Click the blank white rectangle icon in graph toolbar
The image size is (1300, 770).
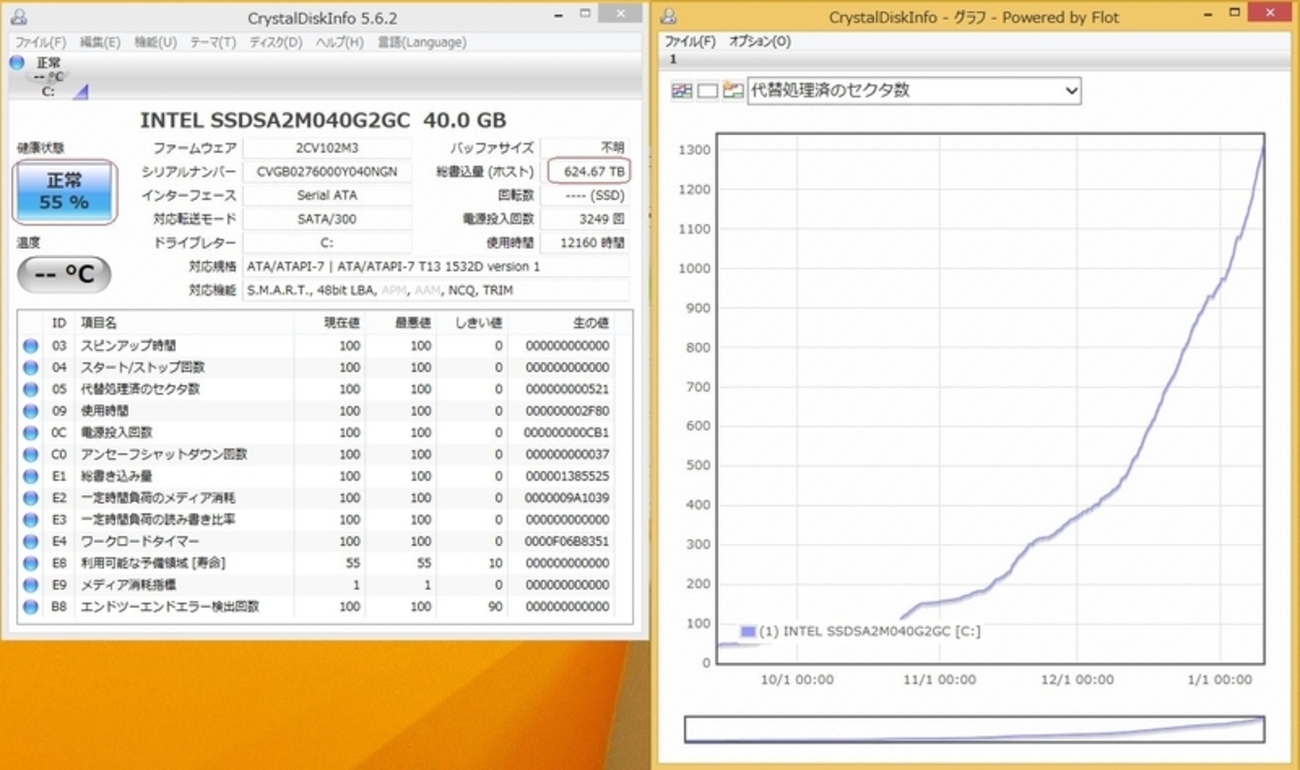(x=707, y=91)
